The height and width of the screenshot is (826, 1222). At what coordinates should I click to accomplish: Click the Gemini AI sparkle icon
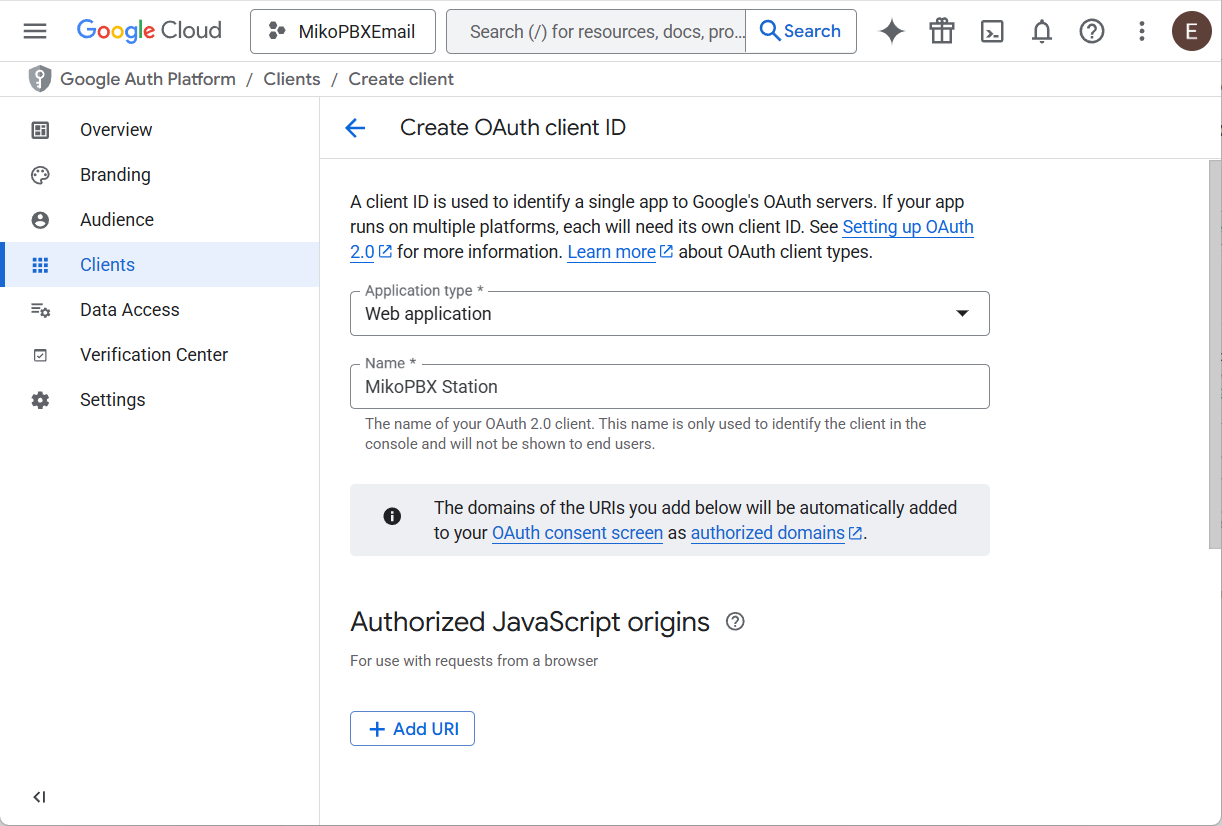coord(892,31)
